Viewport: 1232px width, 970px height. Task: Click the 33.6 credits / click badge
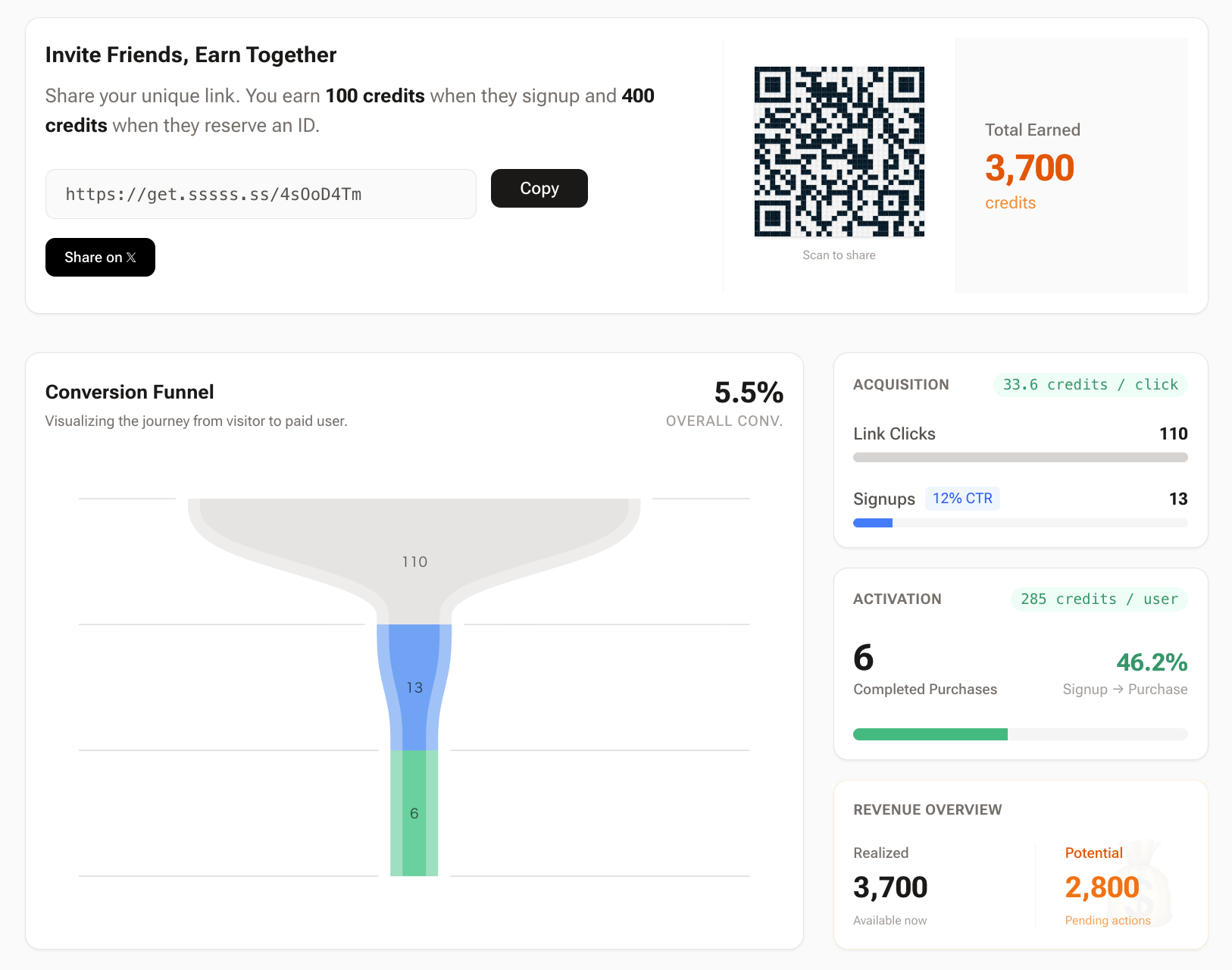click(x=1090, y=385)
